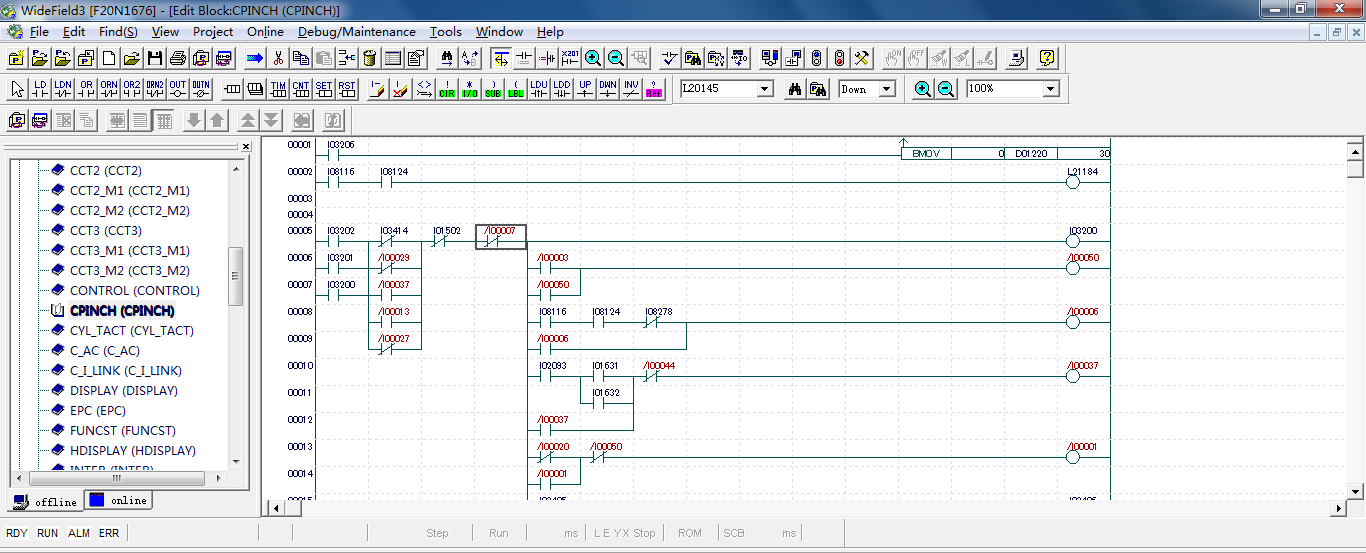Toggle the offline view tab
Image resolution: width=1366 pixels, height=553 pixels.
(x=45, y=501)
